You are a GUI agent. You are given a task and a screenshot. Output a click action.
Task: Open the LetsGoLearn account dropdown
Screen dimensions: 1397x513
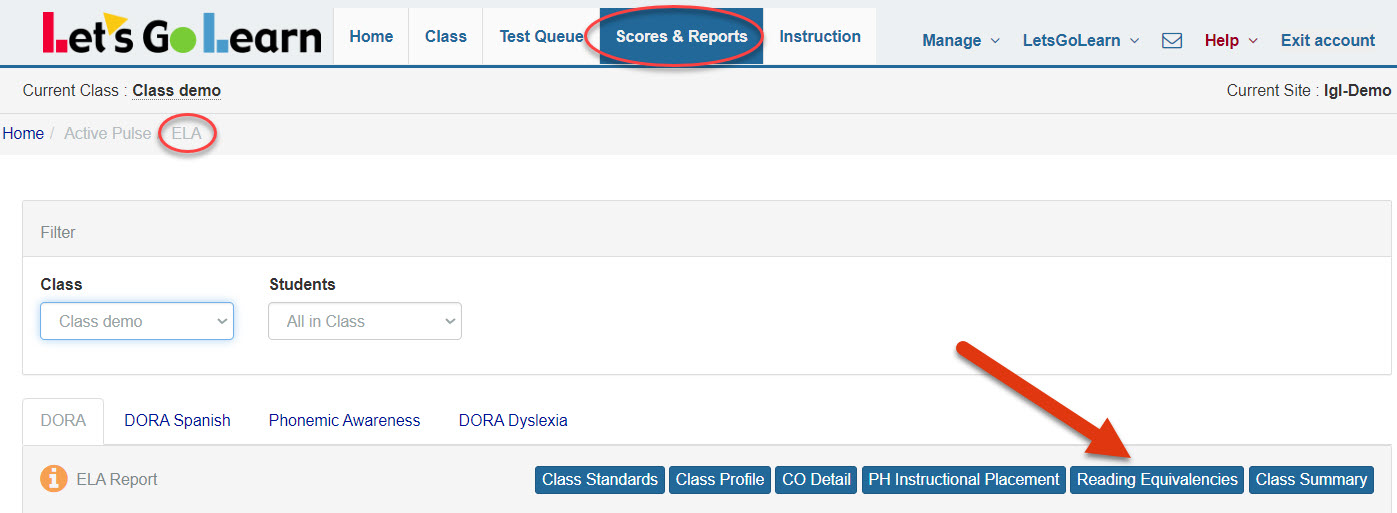point(1080,41)
